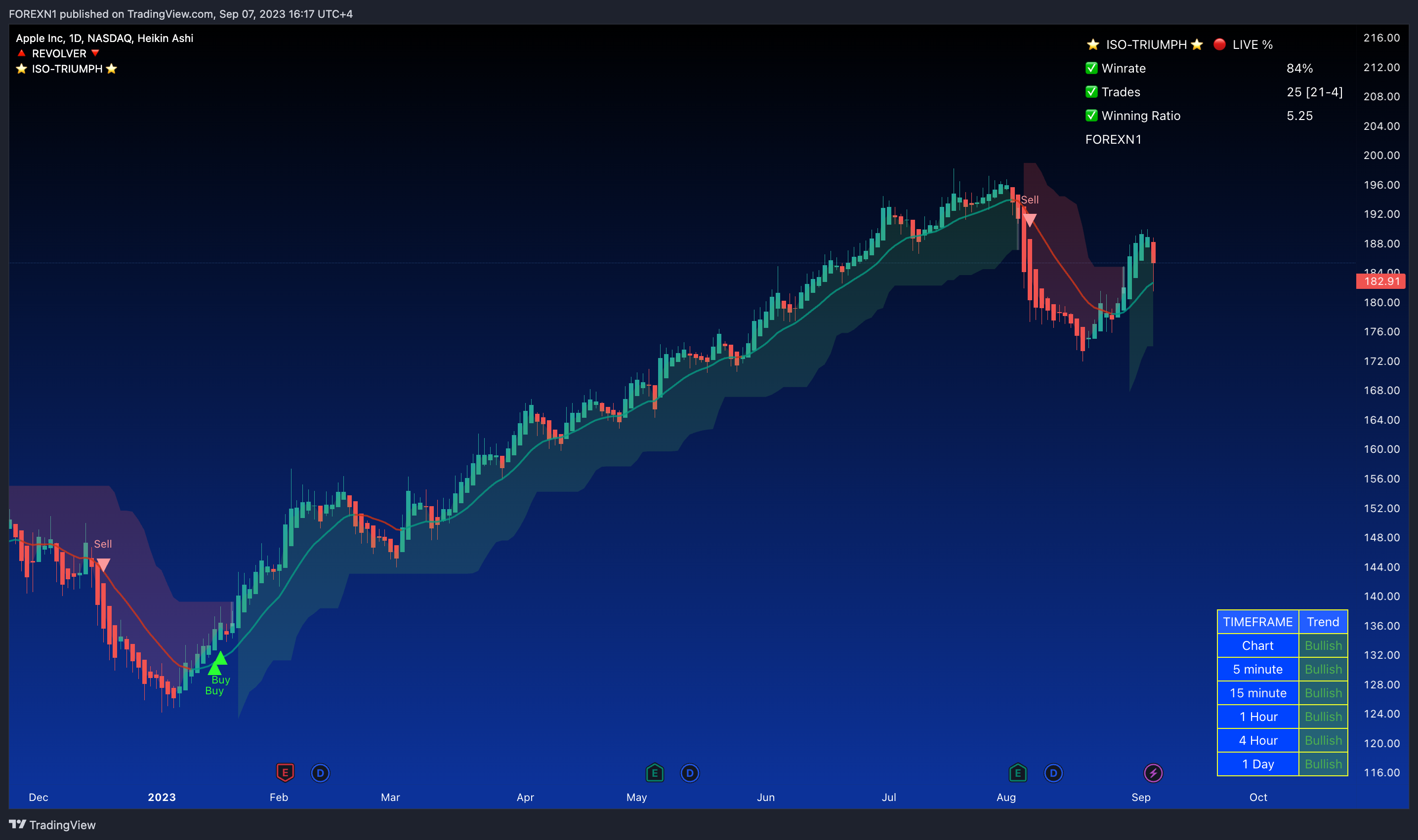1418x840 pixels.
Task: Click the FOREXN1 label in stats panel
Action: [1113, 139]
